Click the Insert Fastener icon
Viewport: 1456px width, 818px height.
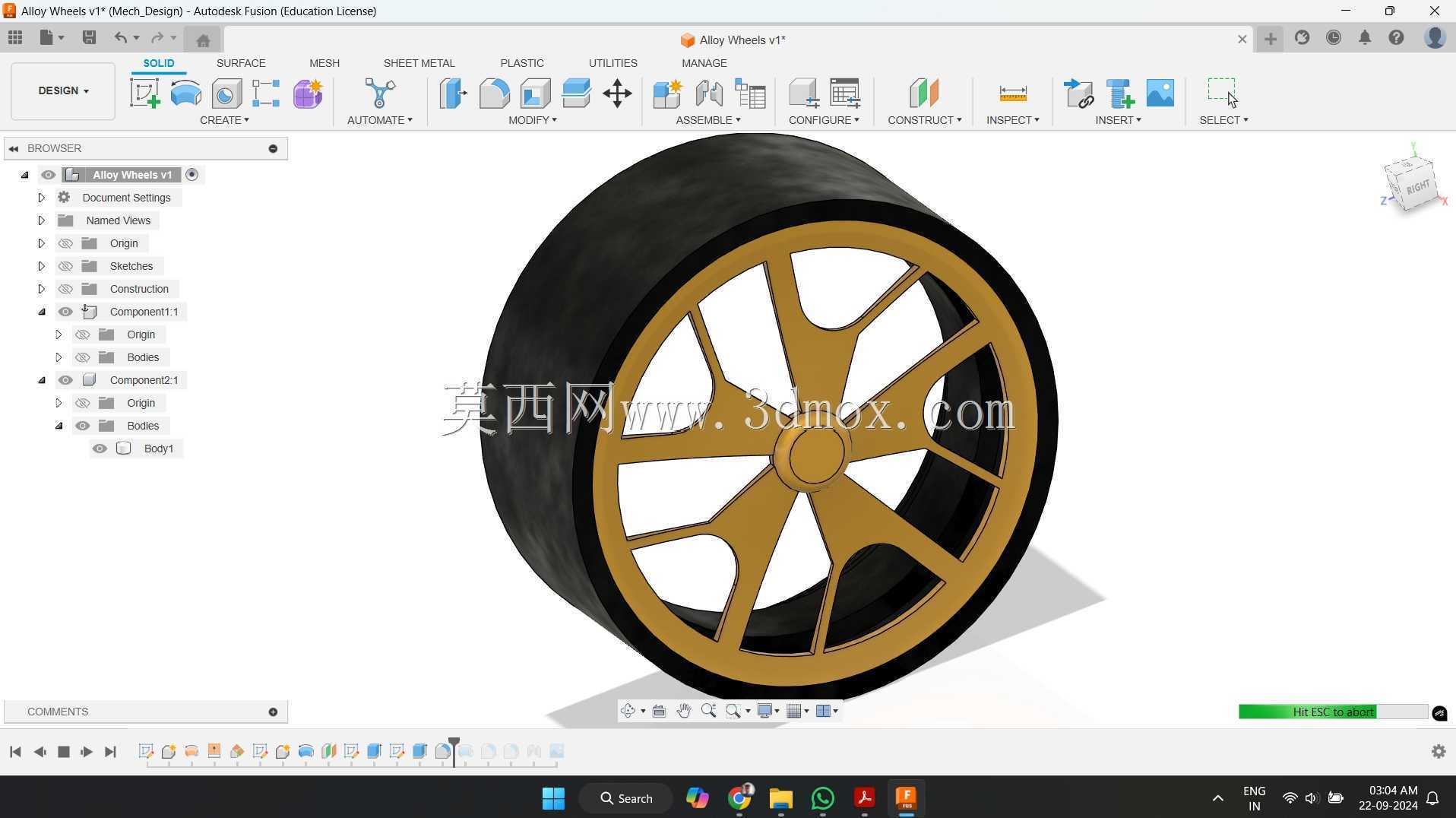coord(1119,94)
